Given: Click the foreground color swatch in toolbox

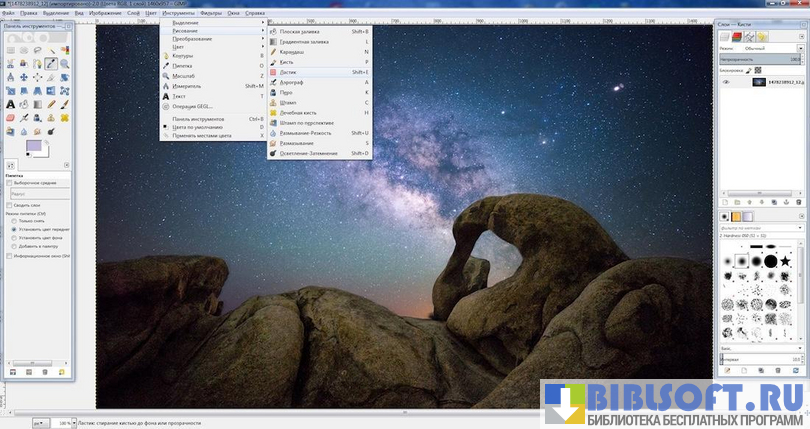Looking at the screenshot, I should point(33,146).
